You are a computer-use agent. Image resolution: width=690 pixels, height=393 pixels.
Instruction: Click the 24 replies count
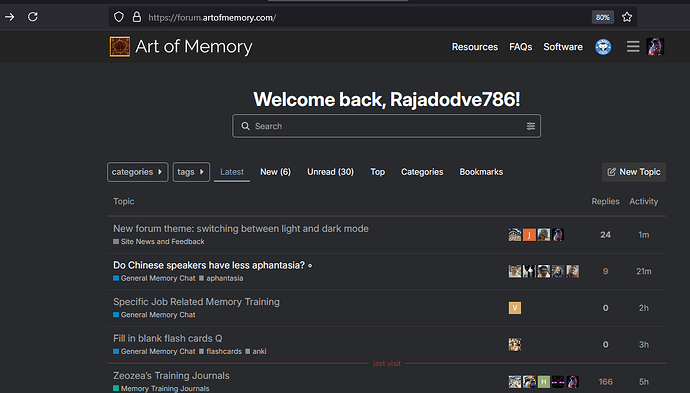(606, 235)
